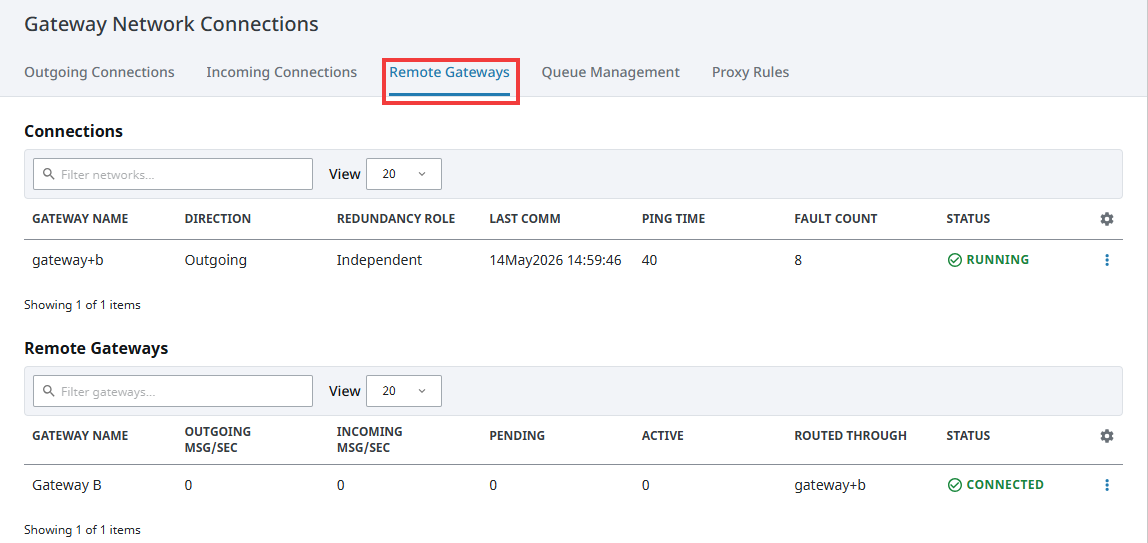Sort by FAULT COUNT column header
This screenshot has width=1148, height=543.
[835, 219]
